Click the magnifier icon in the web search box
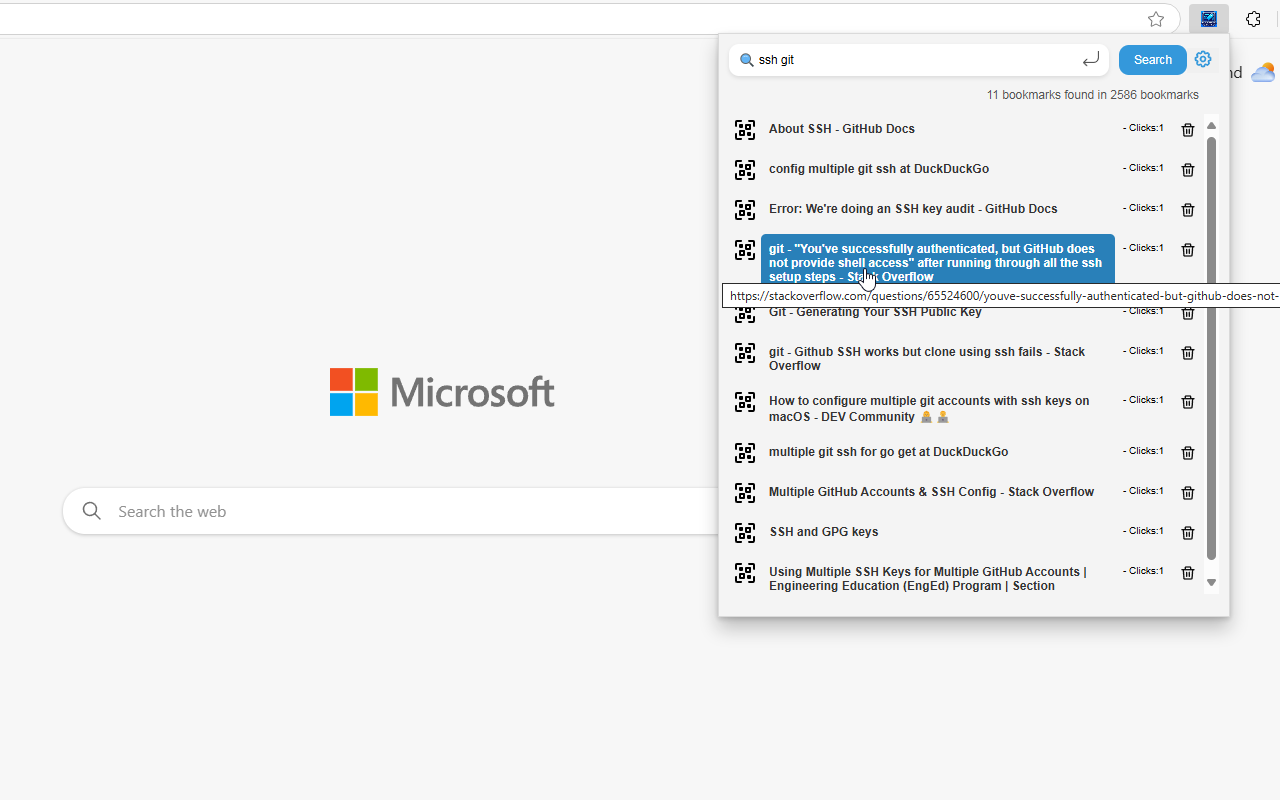Screen dimensions: 1280x800 point(92,511)
